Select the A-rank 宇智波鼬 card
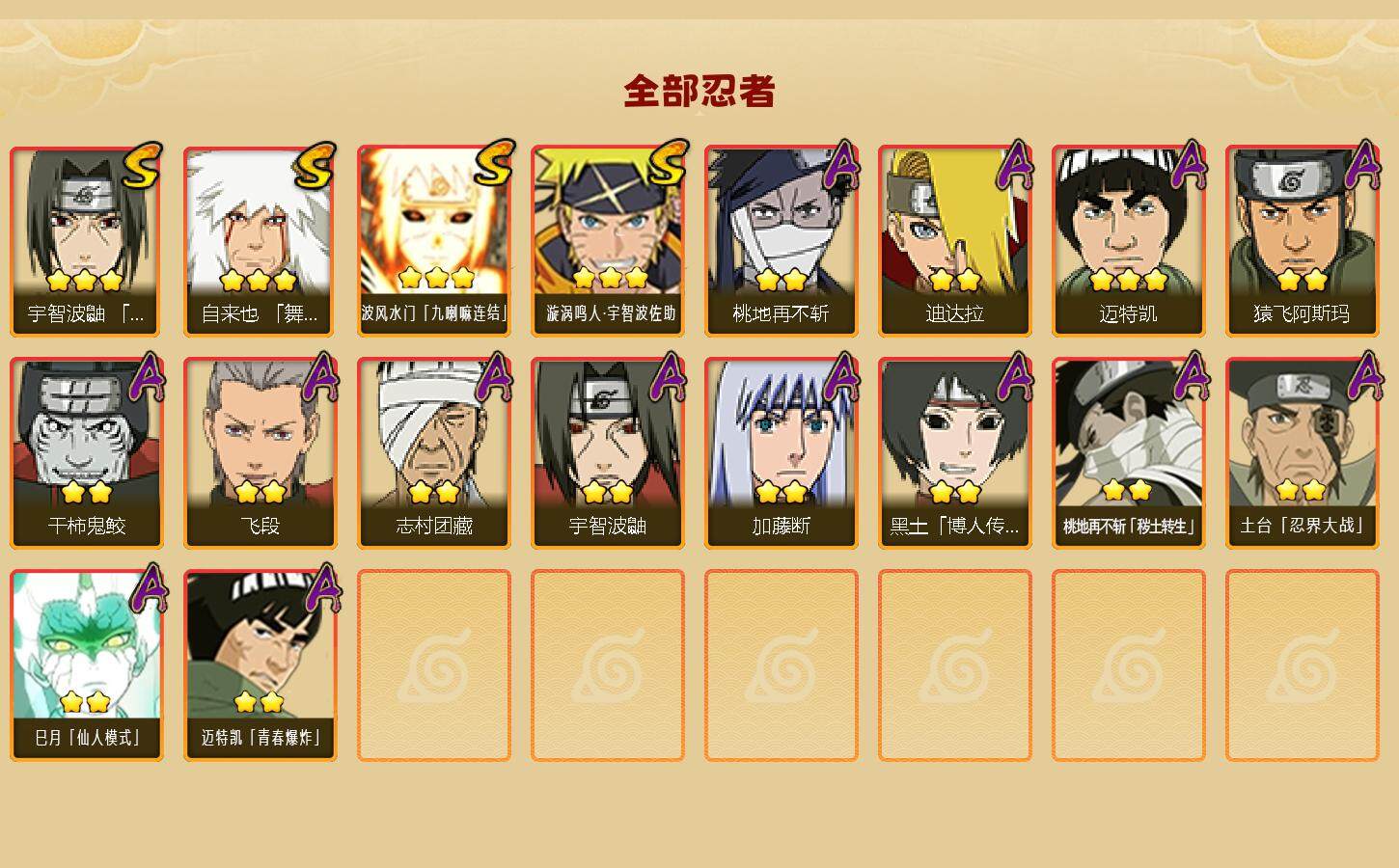Viewport: 1399px width, 868px height. point(608,453)
